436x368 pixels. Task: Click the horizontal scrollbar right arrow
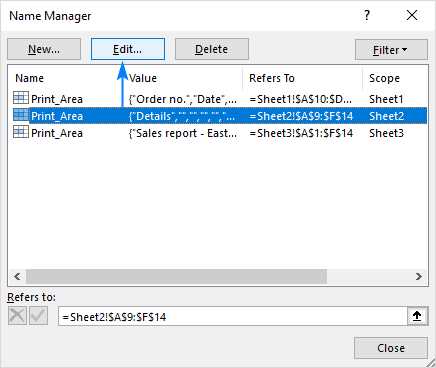click(x=419, y=276)
